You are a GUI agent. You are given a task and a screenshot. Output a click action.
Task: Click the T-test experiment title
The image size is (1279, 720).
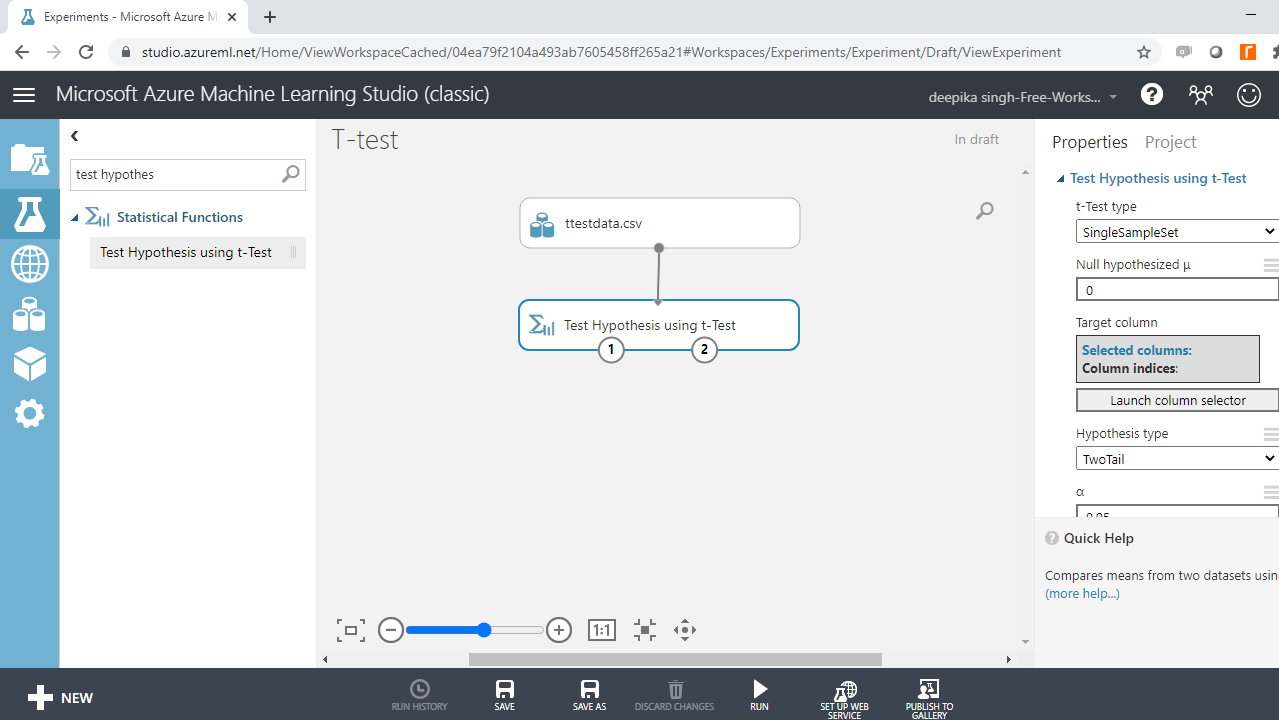(x=365, y=140)
